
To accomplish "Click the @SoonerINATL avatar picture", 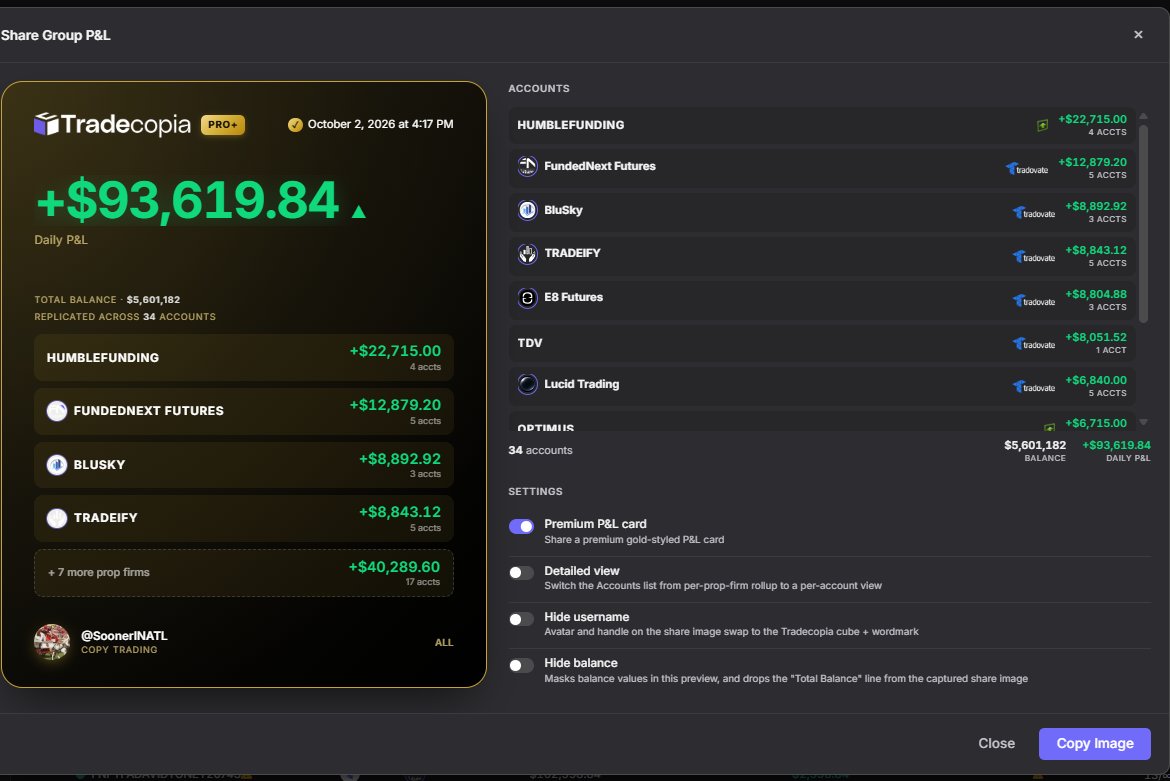I will click(x=51, y=642).
